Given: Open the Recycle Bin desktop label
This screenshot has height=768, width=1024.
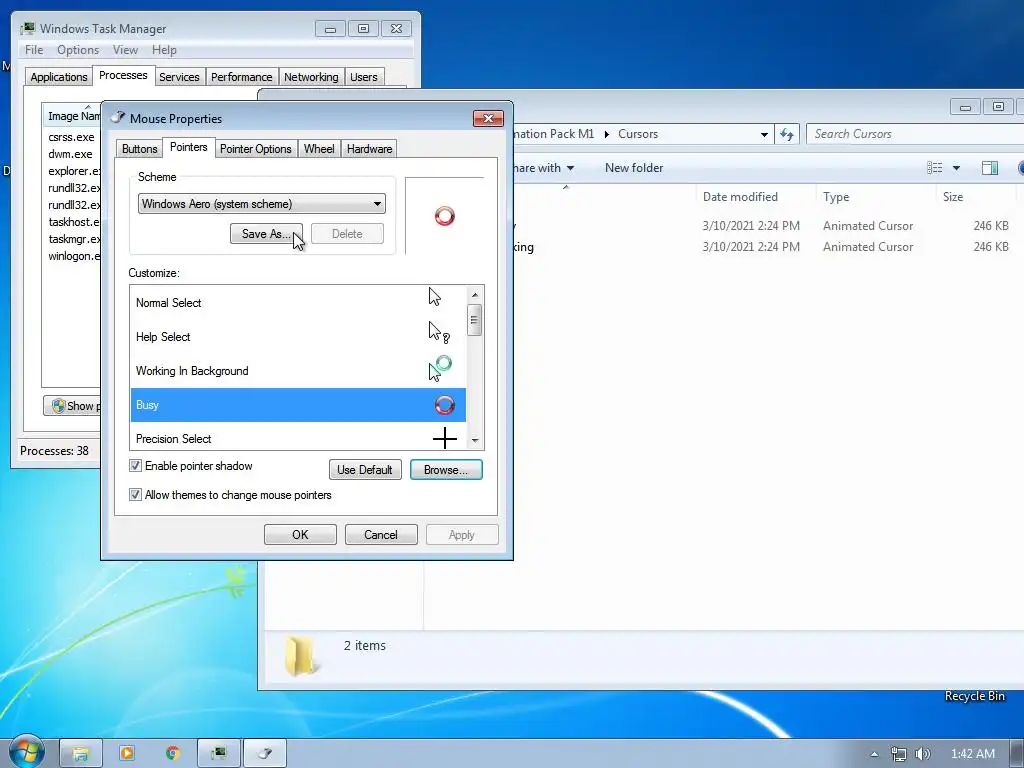Looking at the screenshot, I should click(974, 696).
